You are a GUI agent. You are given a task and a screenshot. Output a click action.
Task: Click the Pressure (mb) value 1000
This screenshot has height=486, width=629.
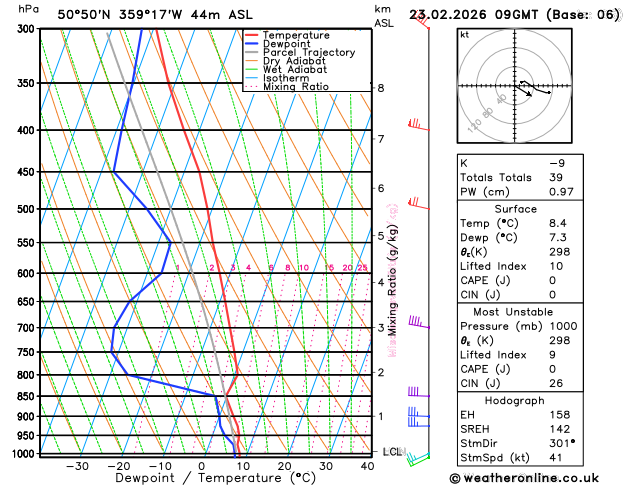564,326
